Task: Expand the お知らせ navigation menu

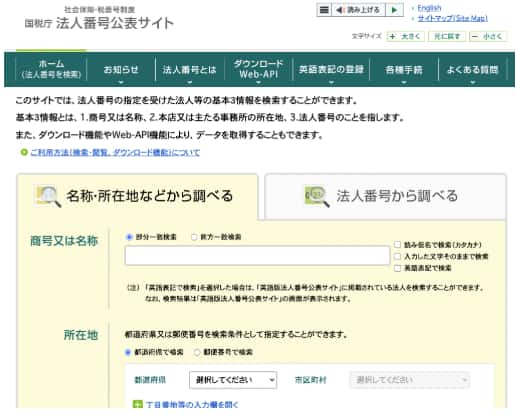Action: point(121,69)
